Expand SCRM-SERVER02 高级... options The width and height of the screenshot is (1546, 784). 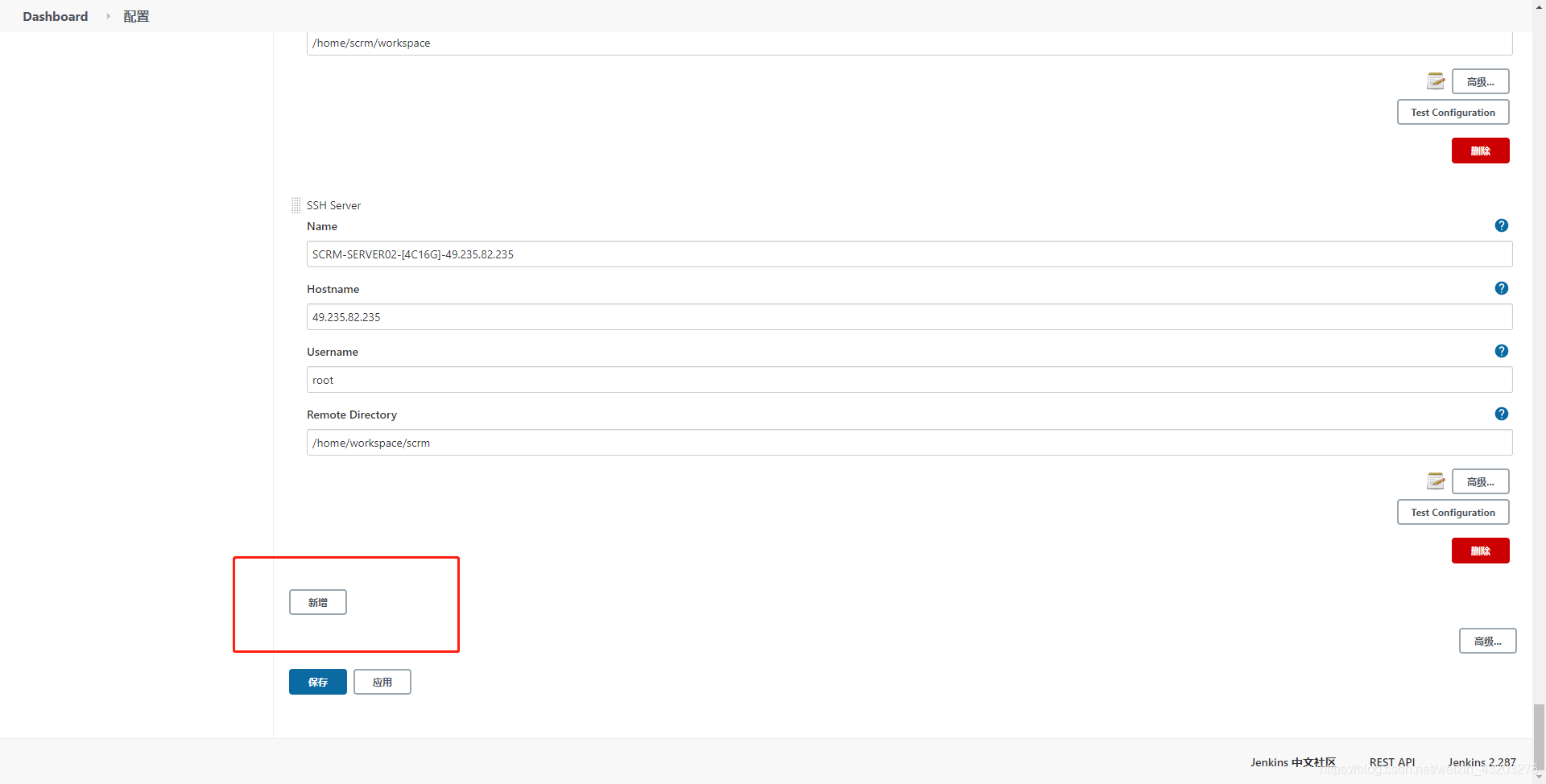(1480, 481)
